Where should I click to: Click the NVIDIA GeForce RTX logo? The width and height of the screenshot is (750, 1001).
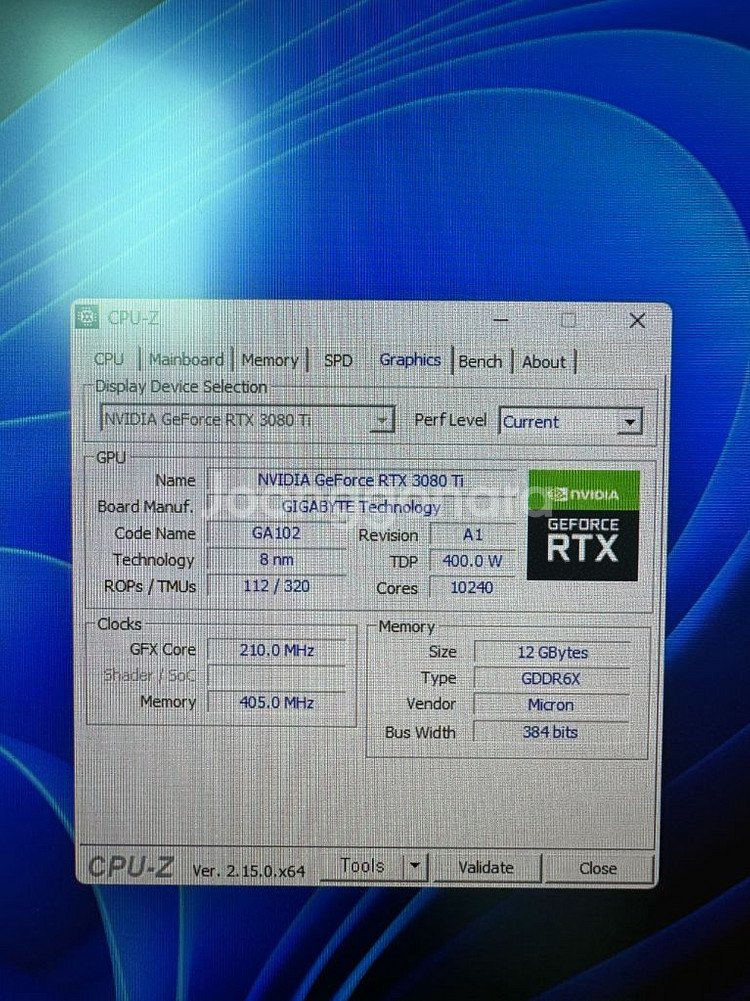(583, 525)
